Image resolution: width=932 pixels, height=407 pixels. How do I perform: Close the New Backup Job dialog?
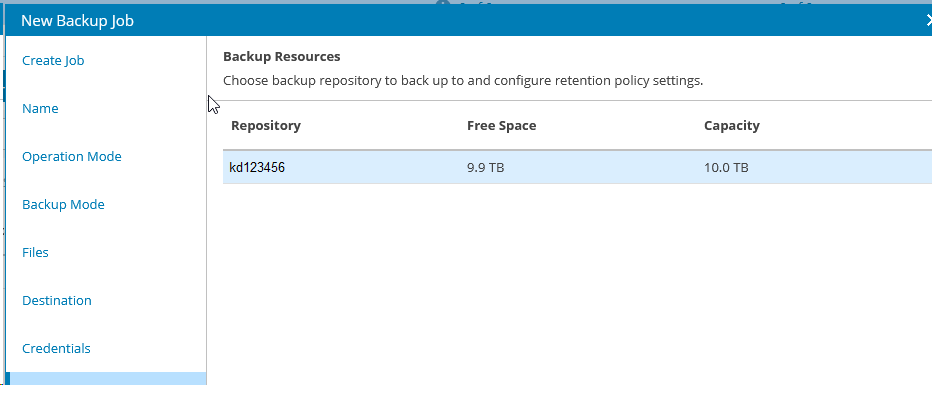pos(927,20)
